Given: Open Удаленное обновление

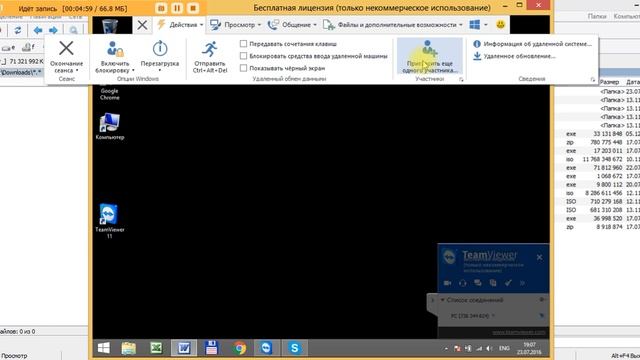Looking at the screenshot, I should click(514, 56).
